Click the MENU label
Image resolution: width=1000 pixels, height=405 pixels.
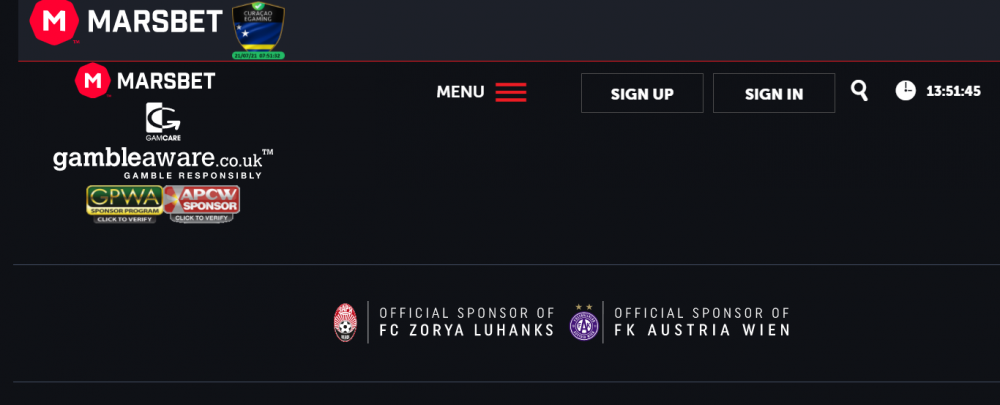click(460, 92)
